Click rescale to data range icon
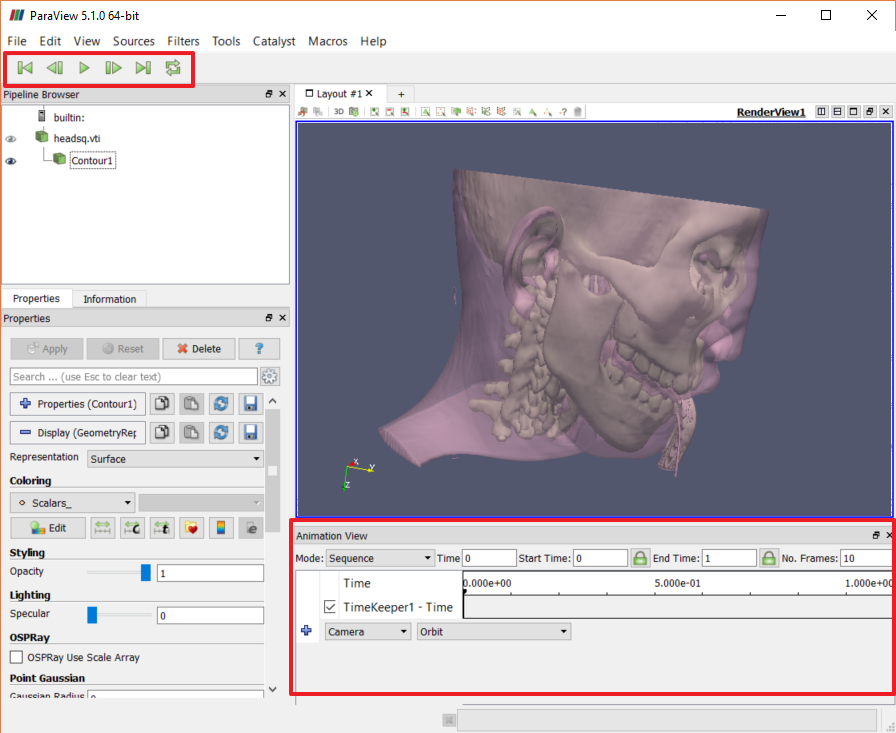Image resolution: width=896 pixels, height=733 pixels. pyautogui.click(x=103, y=528)
